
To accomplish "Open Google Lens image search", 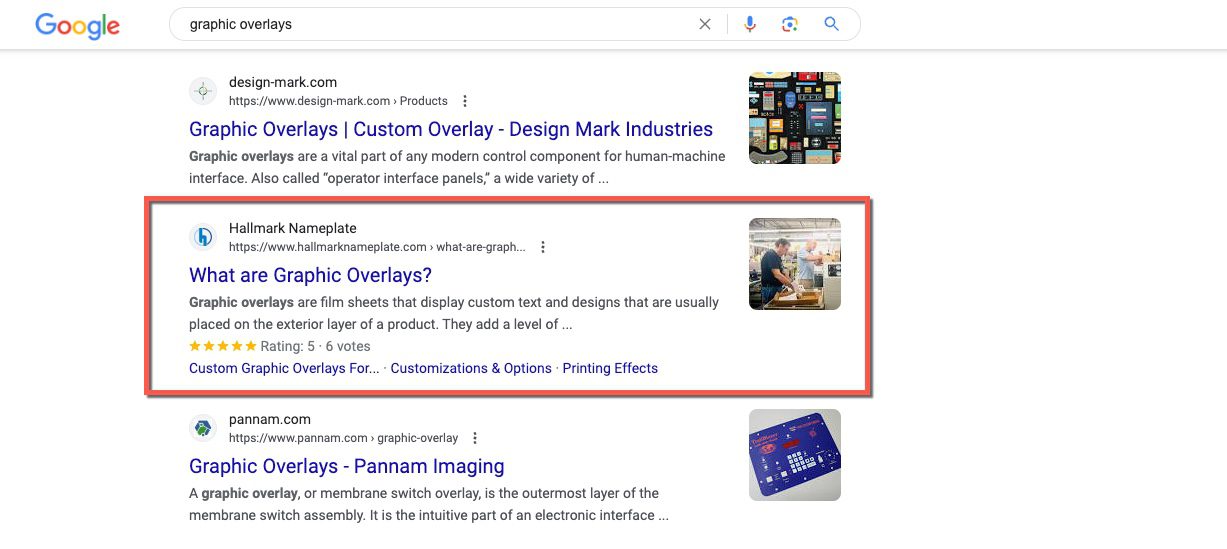I will coord(790,24).
